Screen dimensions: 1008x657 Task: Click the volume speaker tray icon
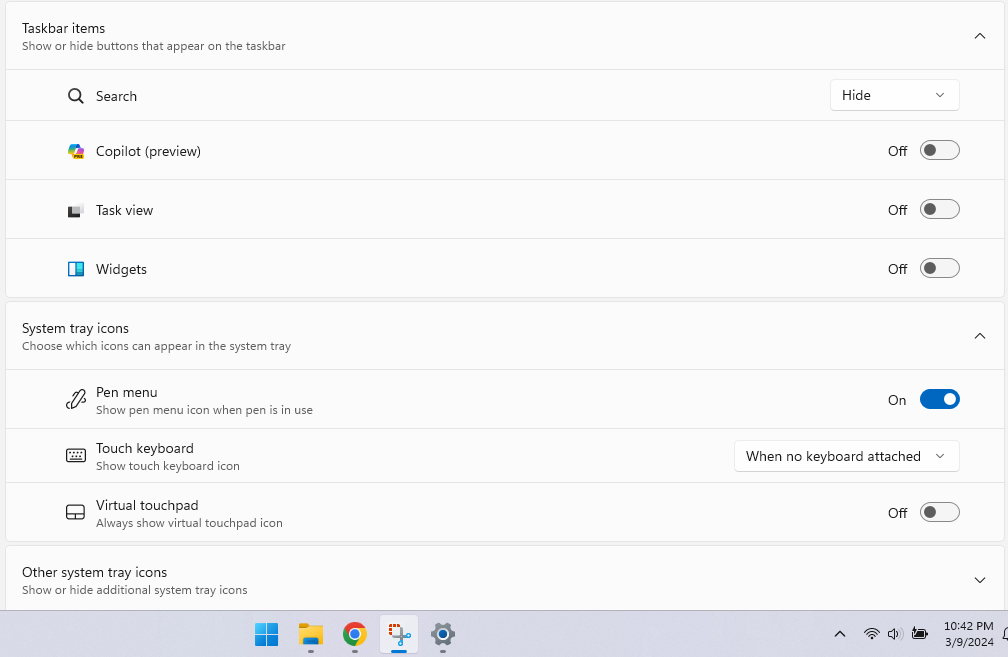pos(895,634)
